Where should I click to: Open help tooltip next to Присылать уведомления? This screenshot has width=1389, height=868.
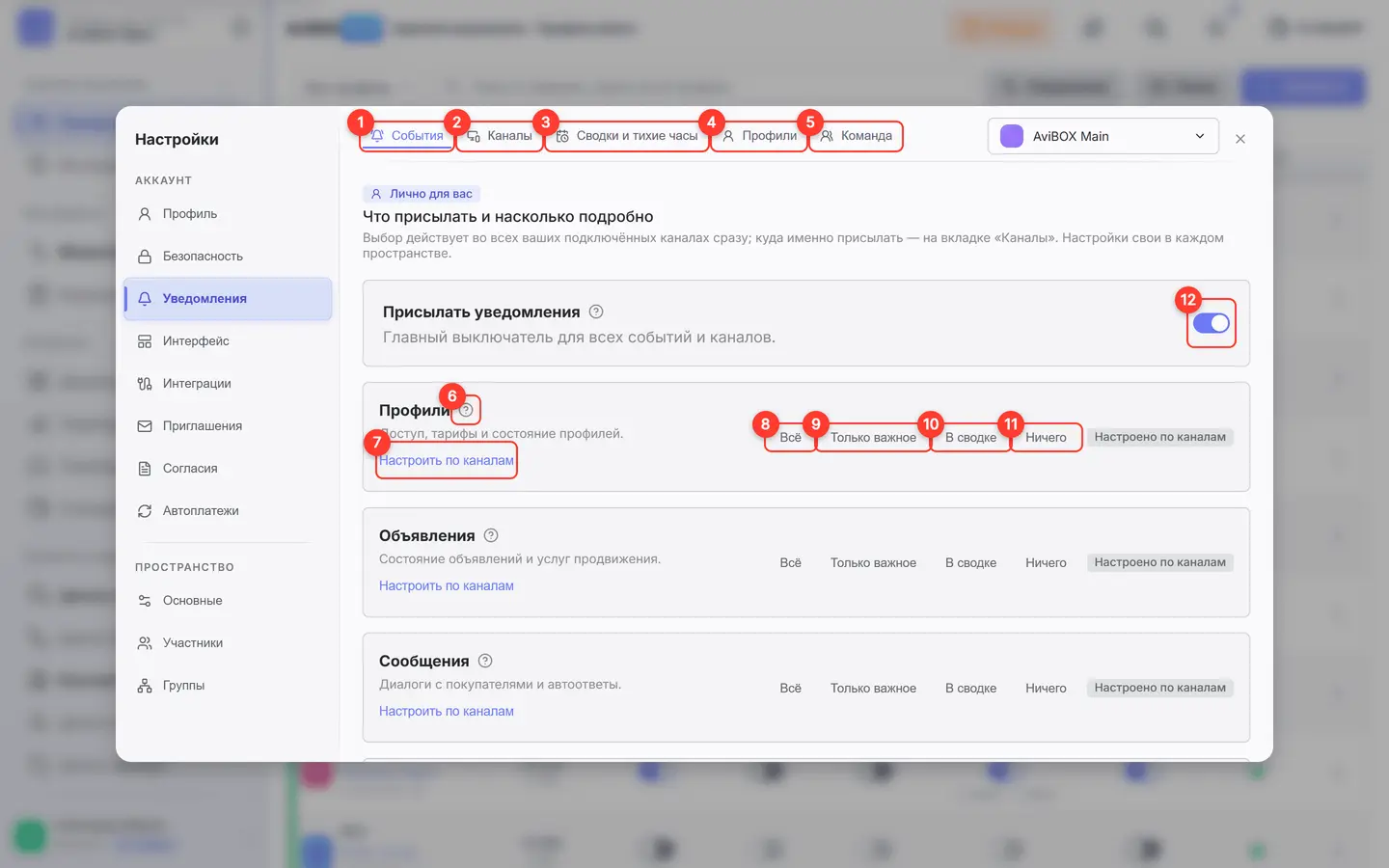(x=596, y=312)
